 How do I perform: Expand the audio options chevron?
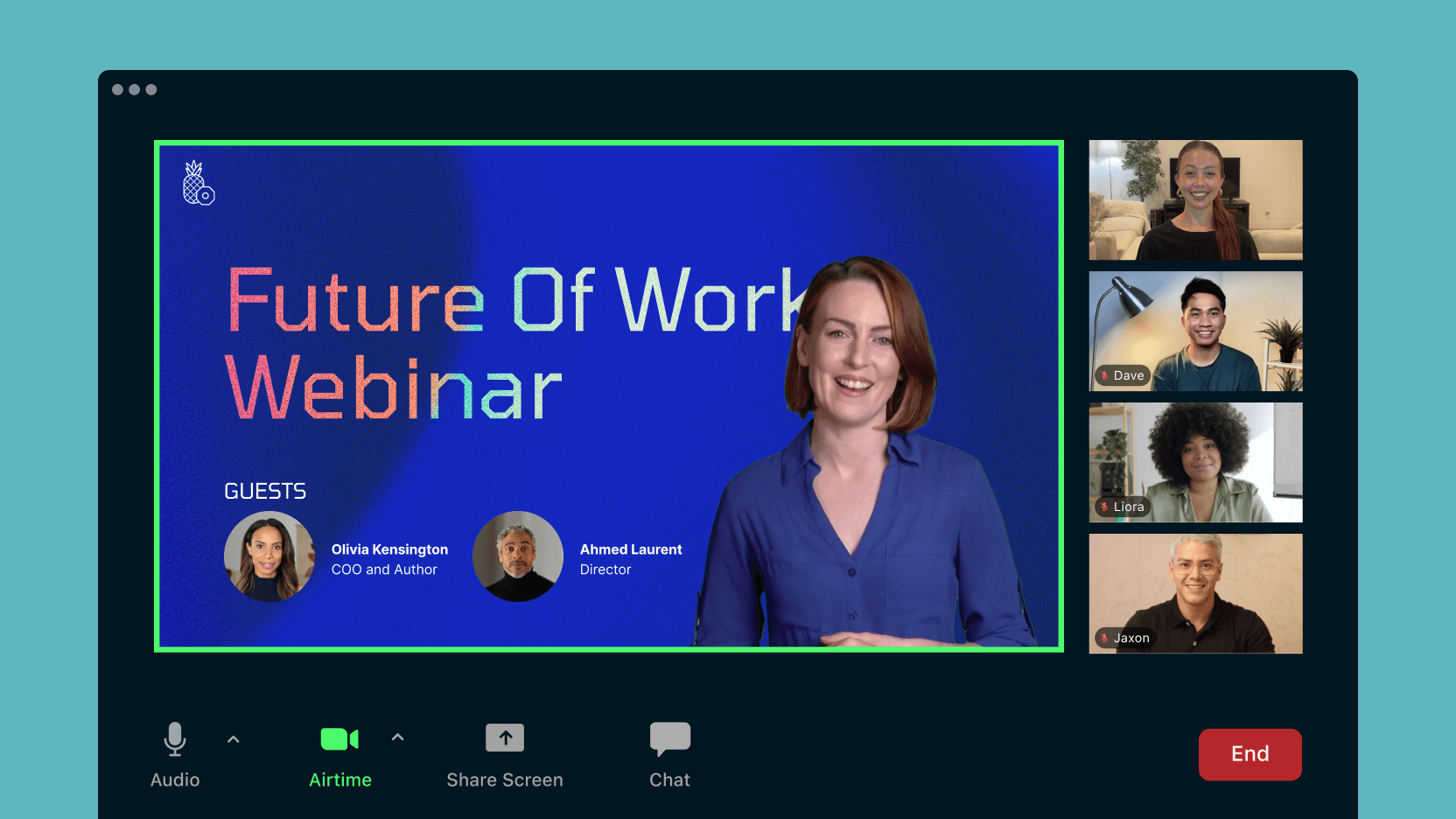(233, 739)
